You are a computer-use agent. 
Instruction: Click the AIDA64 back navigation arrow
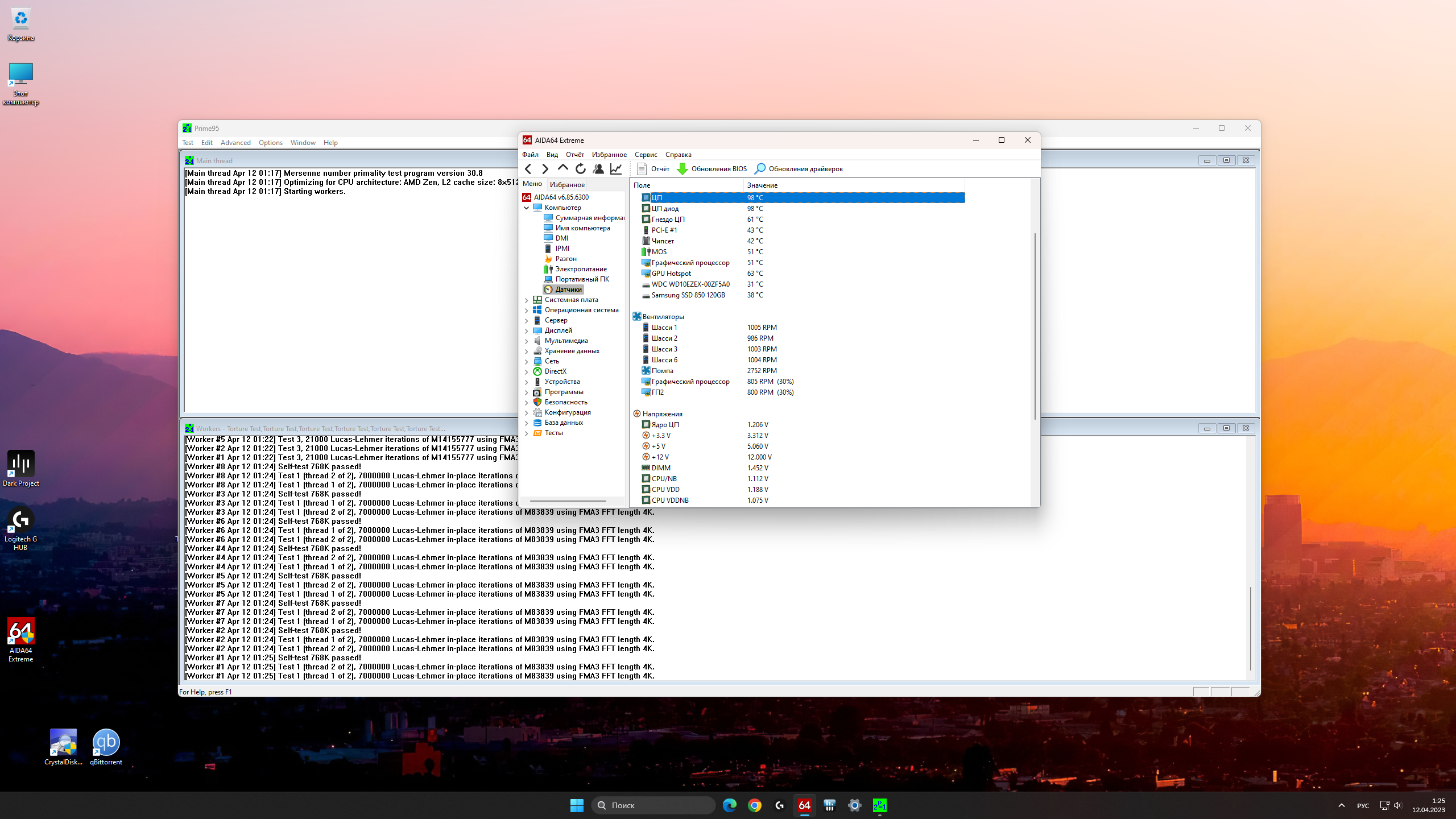coord(528,168)
